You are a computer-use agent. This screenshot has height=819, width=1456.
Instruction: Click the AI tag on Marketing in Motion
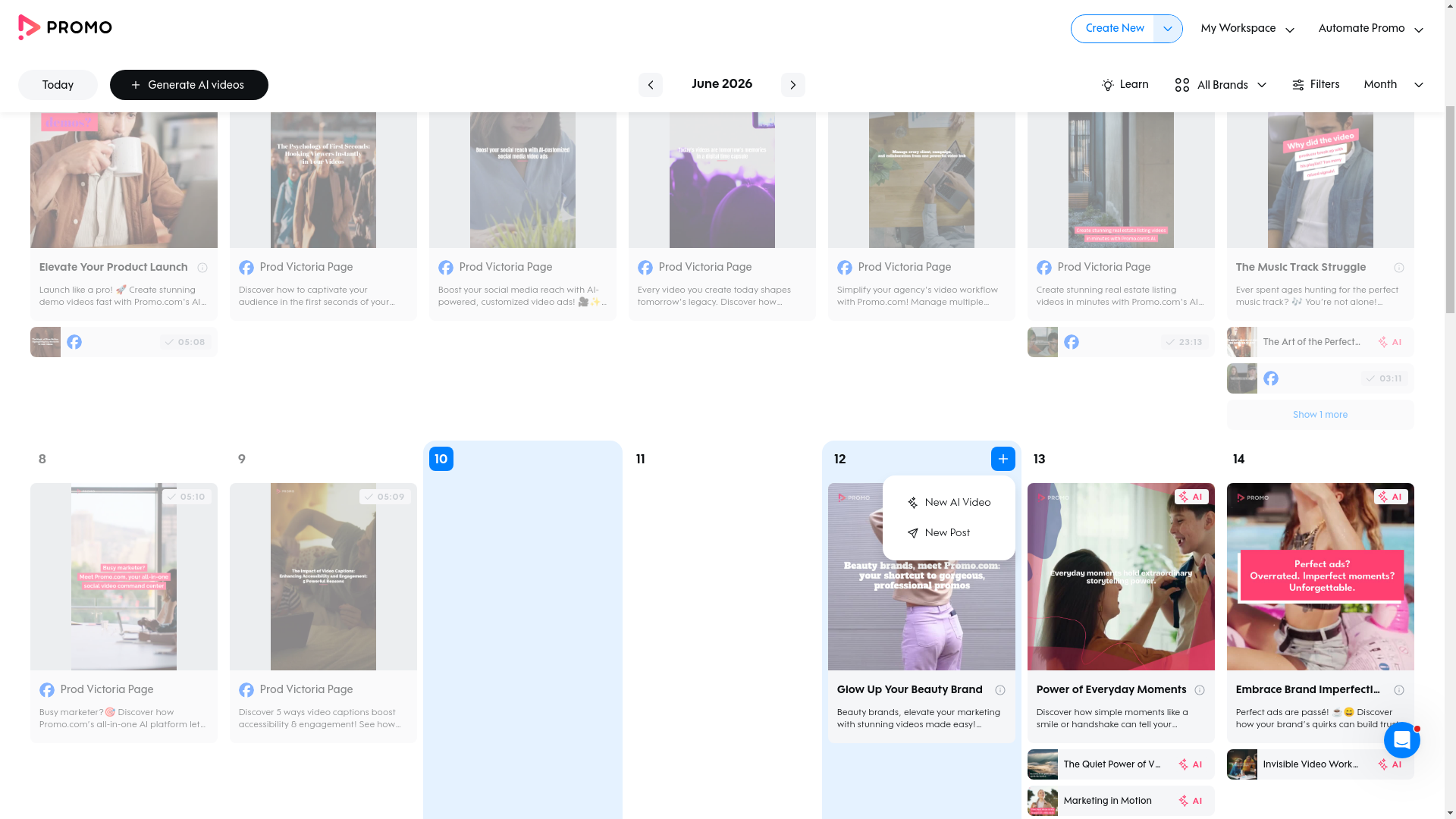tap(1191, 801)
